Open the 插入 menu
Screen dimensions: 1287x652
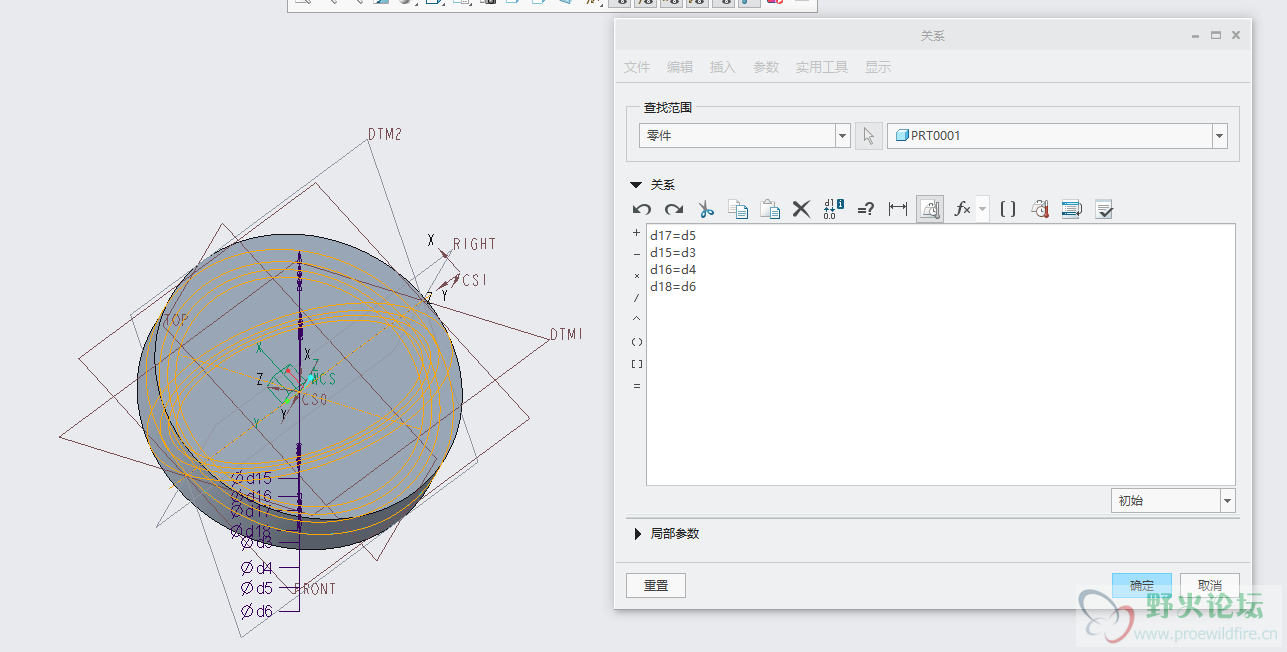coord(723,67)
